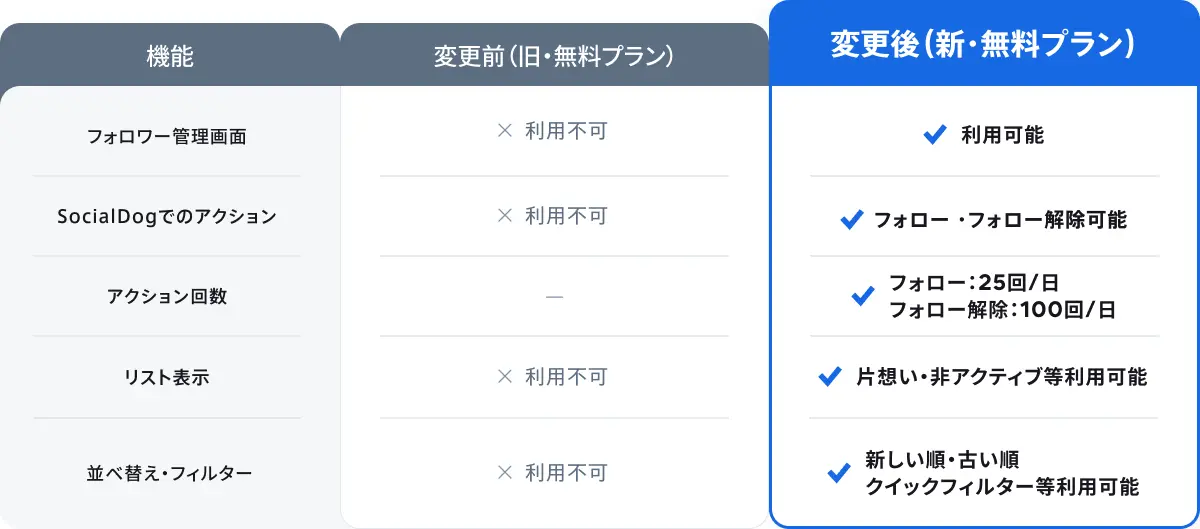Click the X icon in リスト表示 row
The height and width of the screenshot is (529, 1200).
[x=505, y=377]
